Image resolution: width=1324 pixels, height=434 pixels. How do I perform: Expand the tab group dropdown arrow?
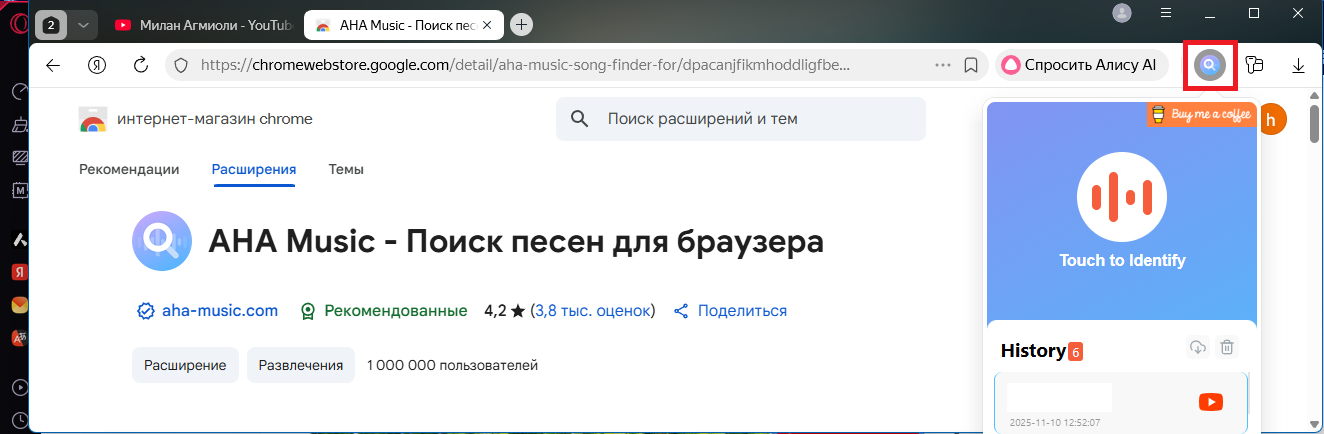pyautogui.click(x=84, y=24)
